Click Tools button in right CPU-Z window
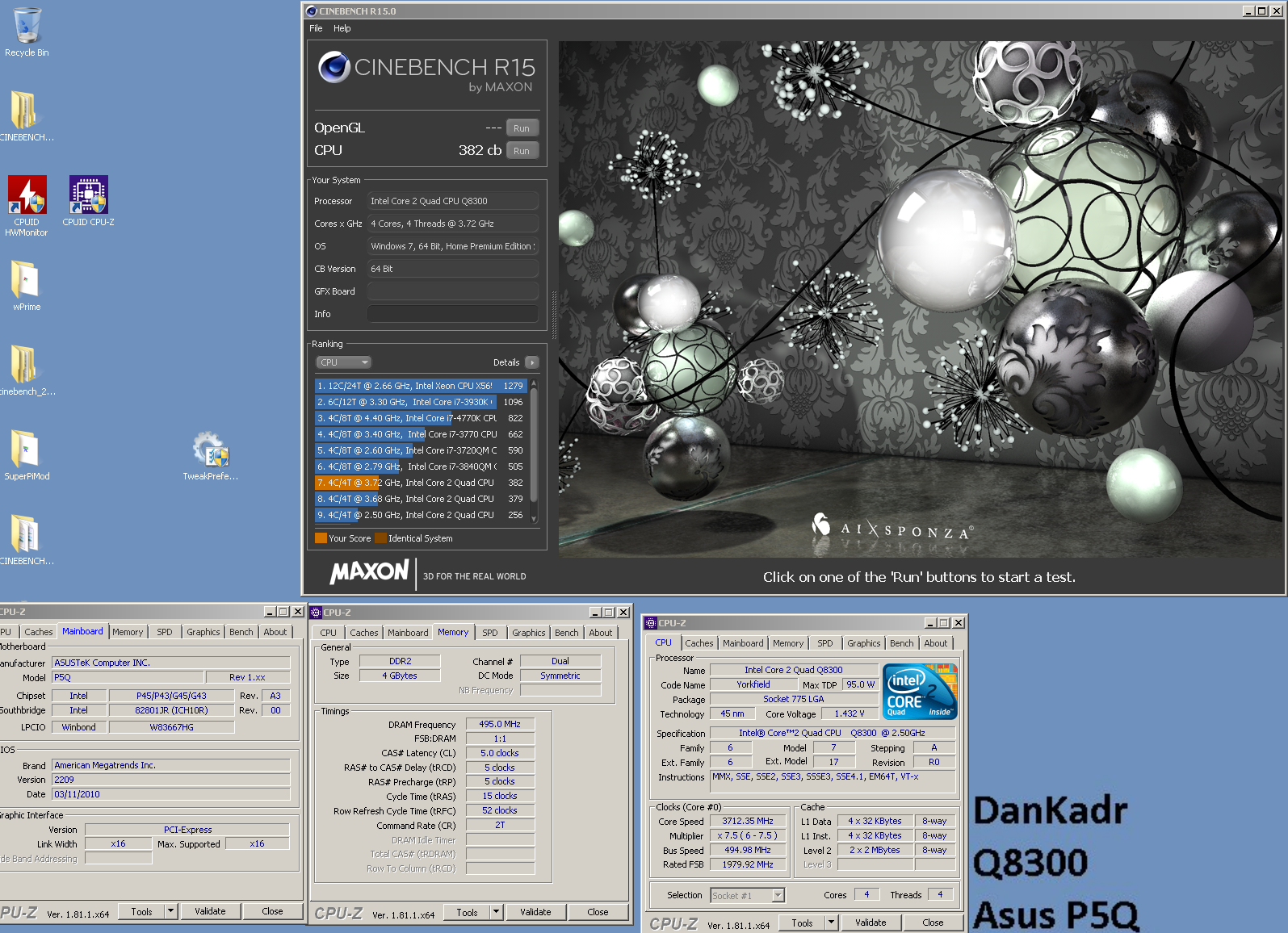1288x933 pixels. [802, 923]
